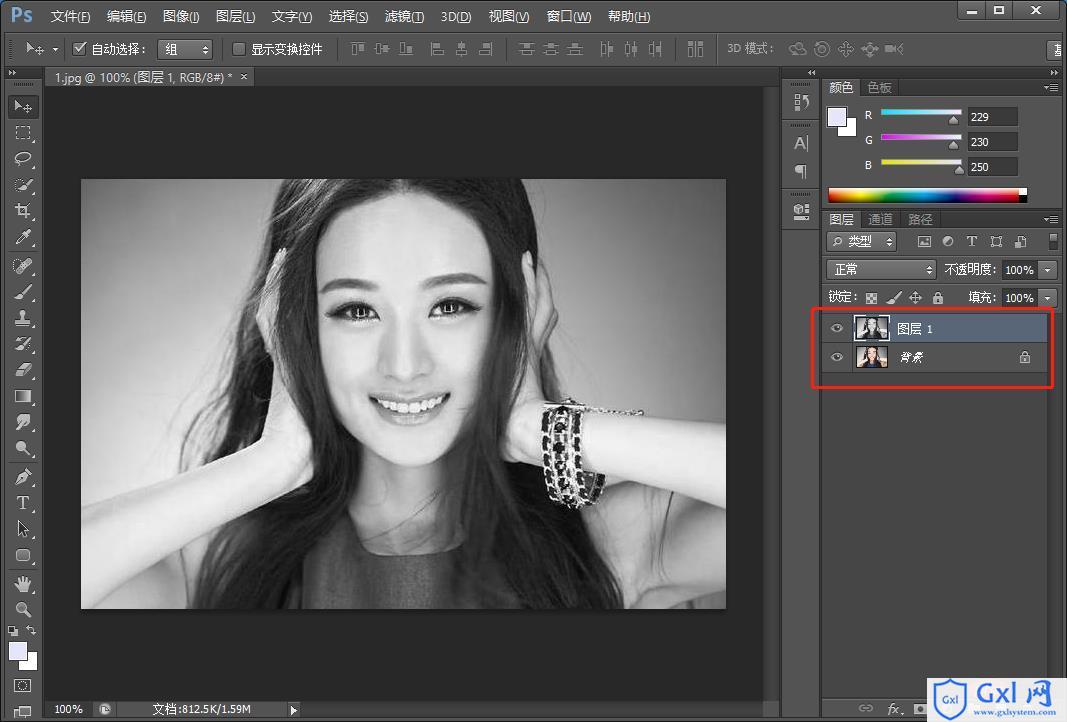Select the Lasso tool
Screen dimensions: 1067x722
(x=23, y=159)
